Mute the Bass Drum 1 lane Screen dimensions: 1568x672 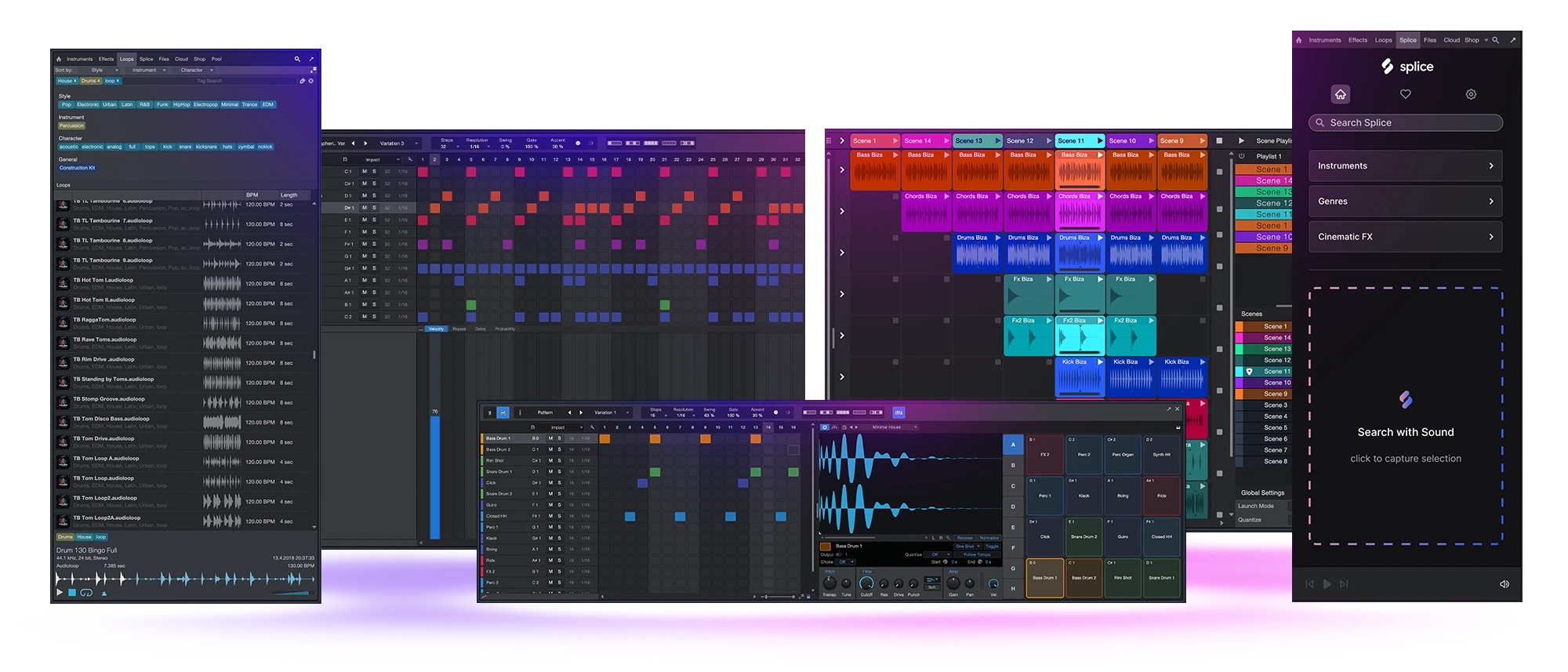550,438
